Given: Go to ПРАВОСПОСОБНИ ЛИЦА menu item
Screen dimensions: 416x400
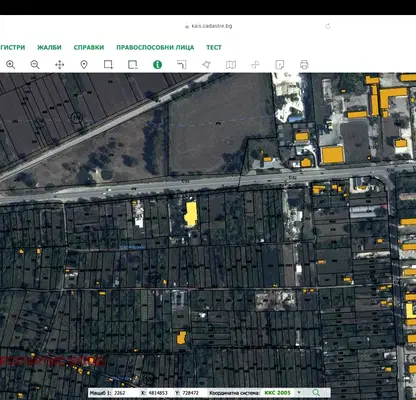Looking at the screenshot, I should (x=155, y=47).
